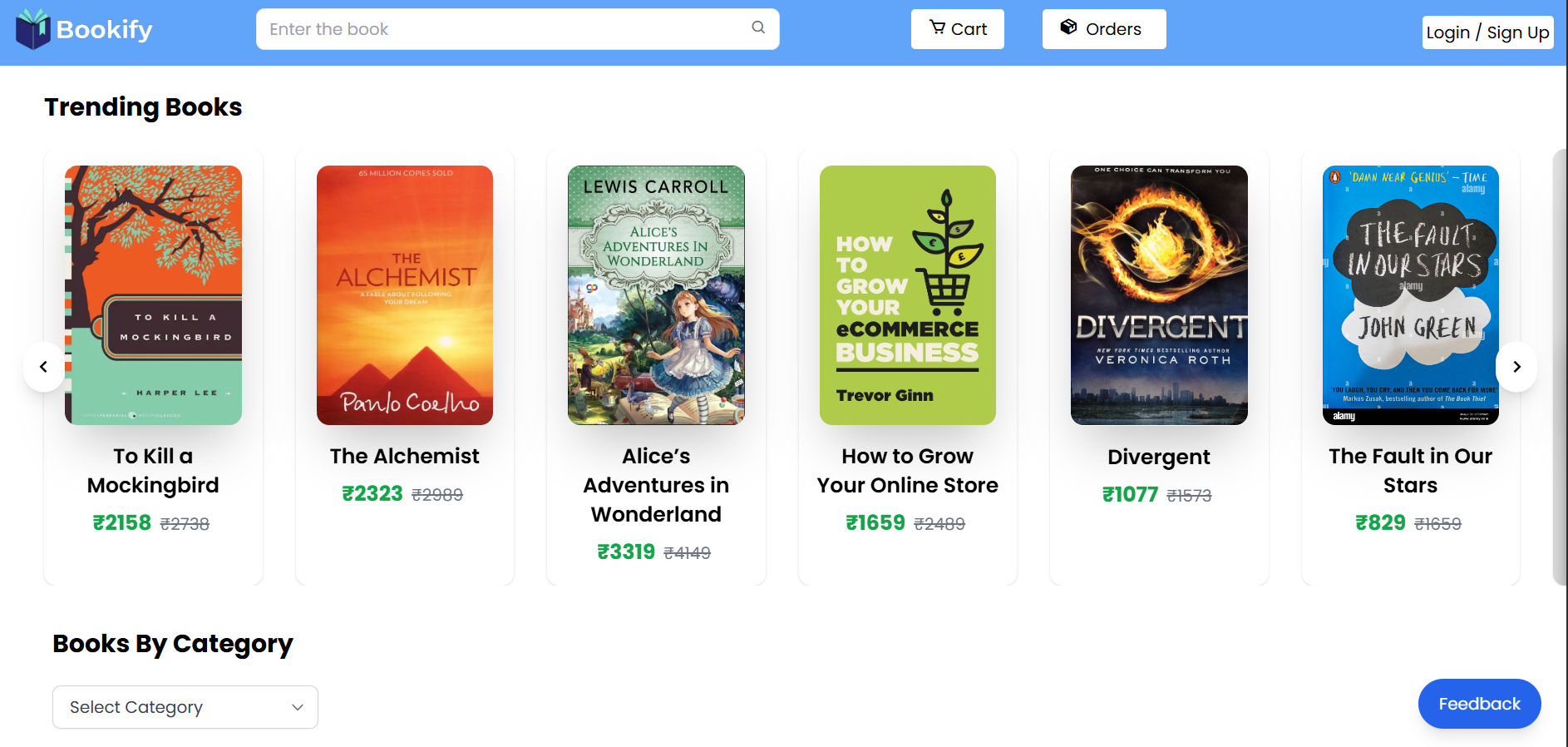Focus the 'Enter the book' search field
This screenshot has width=1568, height=747.
click(517, 29)
